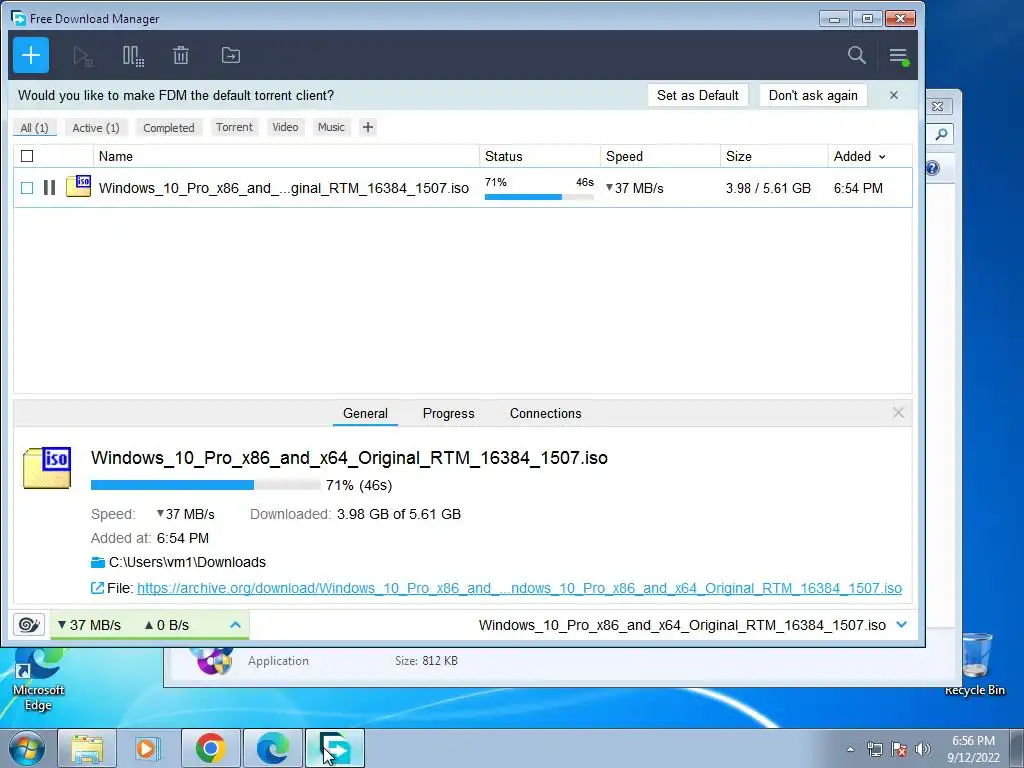Toggle snail mode speed limit icon

29,625
